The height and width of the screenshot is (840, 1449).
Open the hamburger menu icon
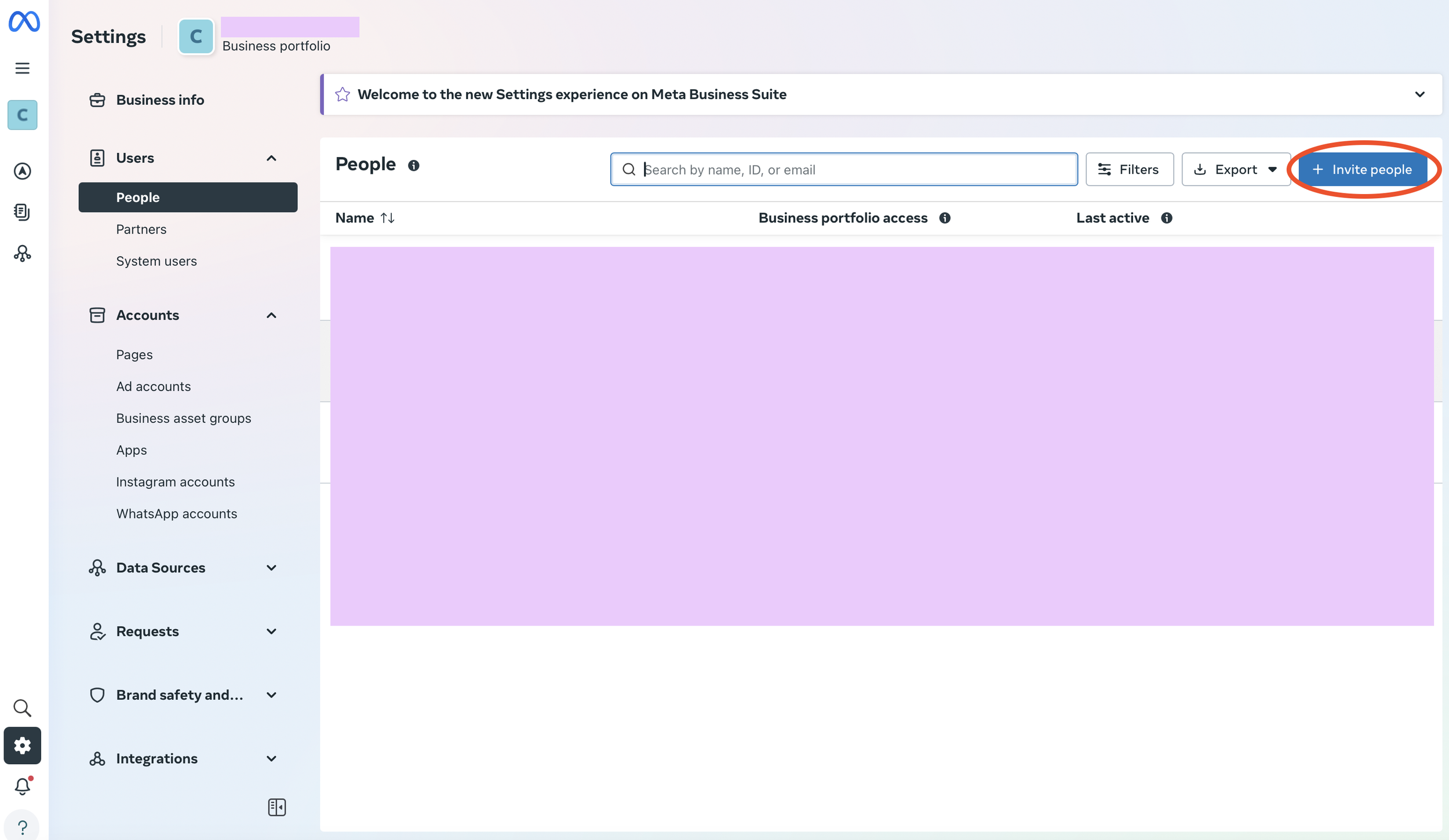22,68
